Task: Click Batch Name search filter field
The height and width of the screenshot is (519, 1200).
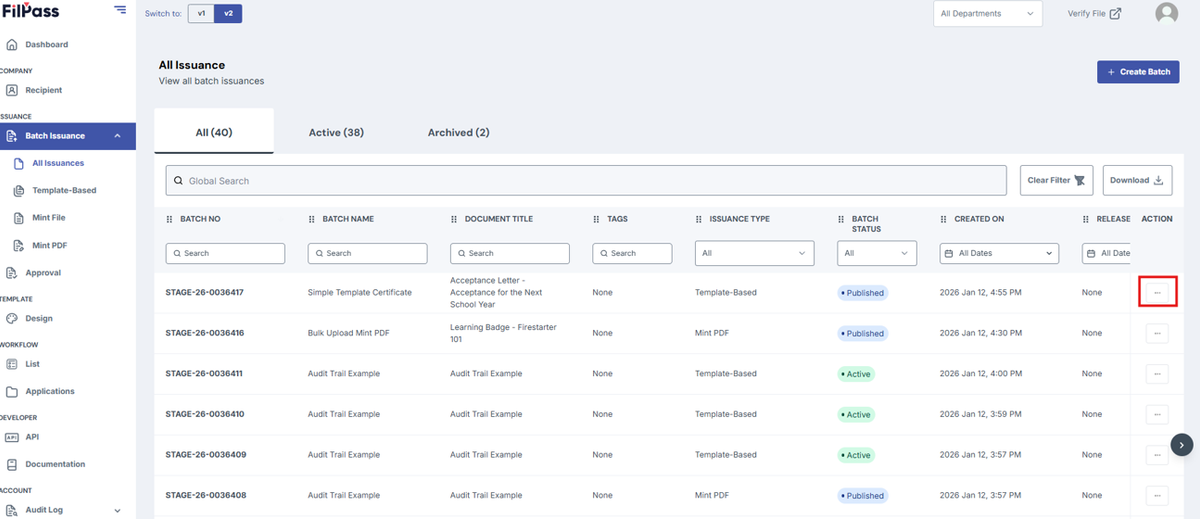Action: (x=368, y=253)
